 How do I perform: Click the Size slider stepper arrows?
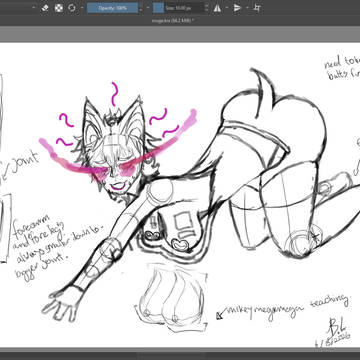(x=206, y=8)
